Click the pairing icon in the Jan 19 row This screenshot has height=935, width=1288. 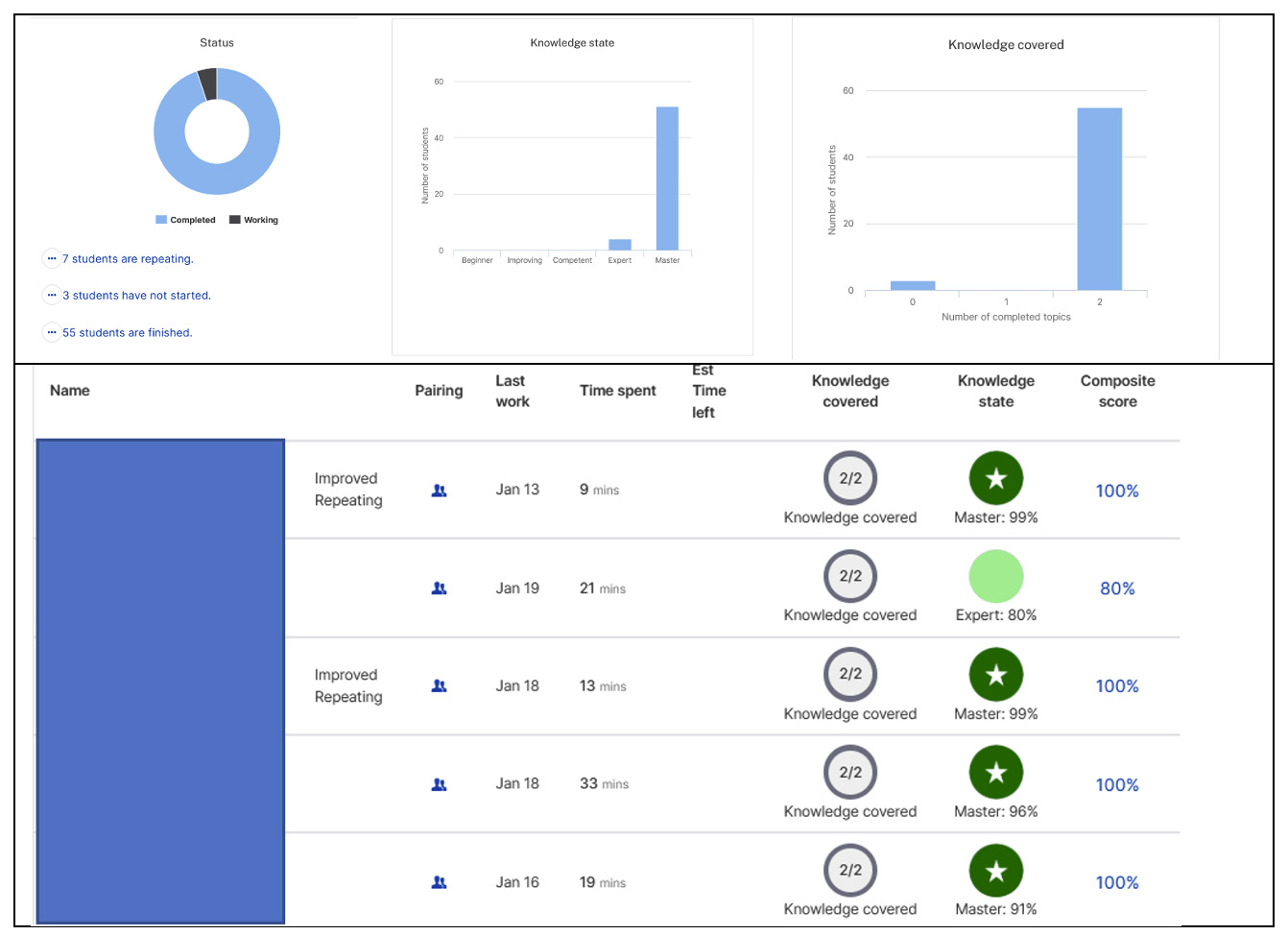click(439, 588)
